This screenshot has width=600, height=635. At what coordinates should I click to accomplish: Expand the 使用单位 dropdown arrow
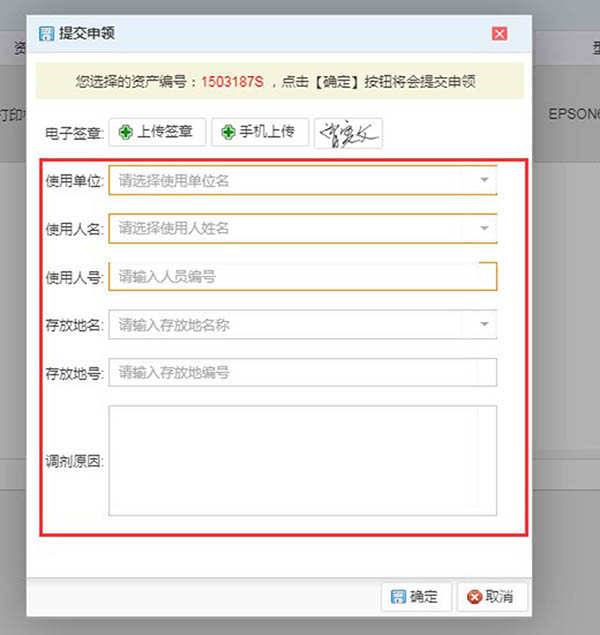[484, 180]
